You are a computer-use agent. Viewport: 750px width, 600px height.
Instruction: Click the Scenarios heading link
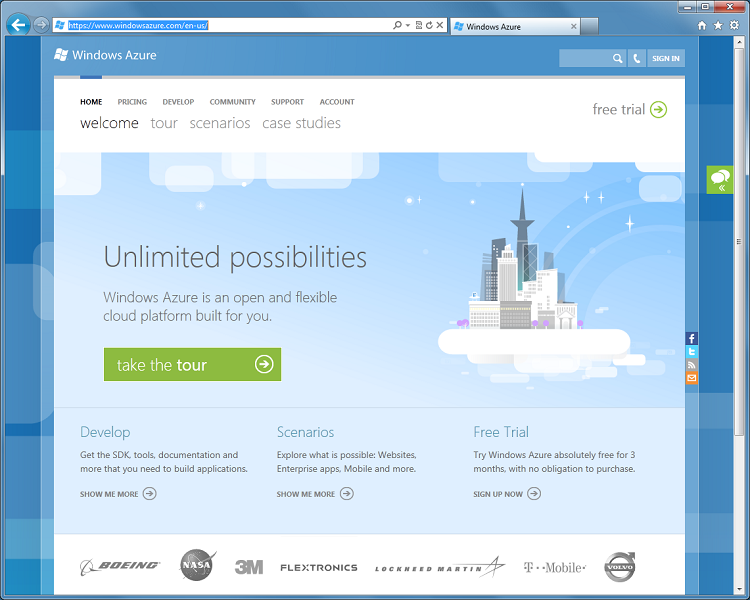[305, 432]
